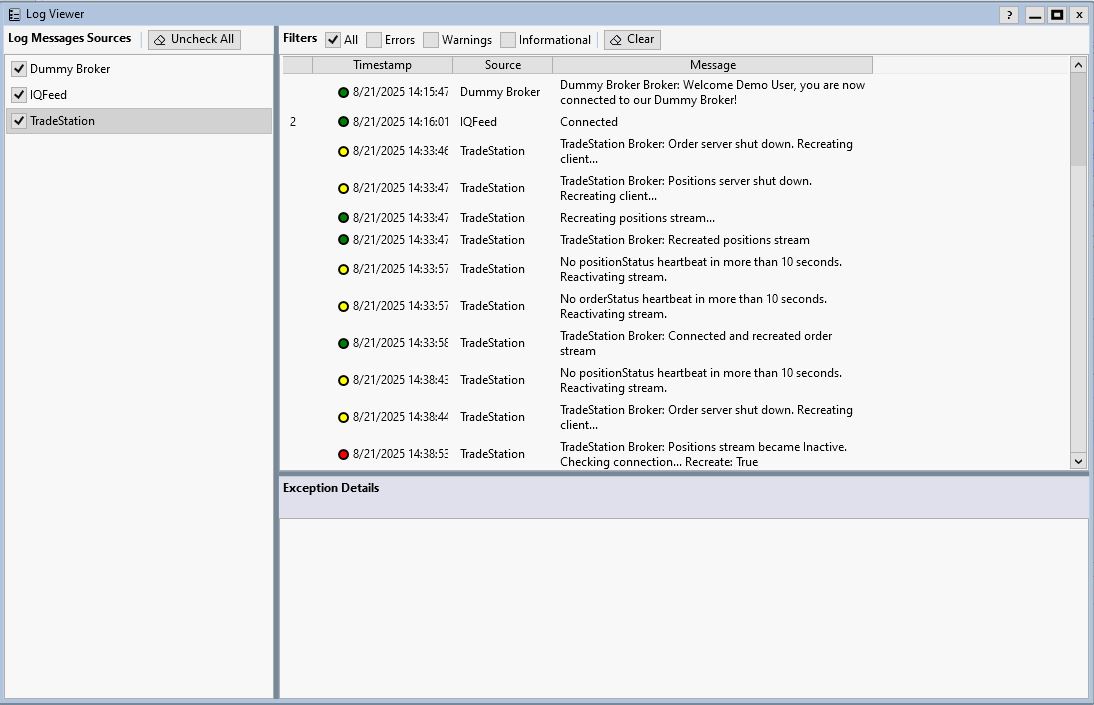This screenshot has height=705, width=1094.
Task: Toggle the IQFeed source checkbox
Action: tap(19, 95)
